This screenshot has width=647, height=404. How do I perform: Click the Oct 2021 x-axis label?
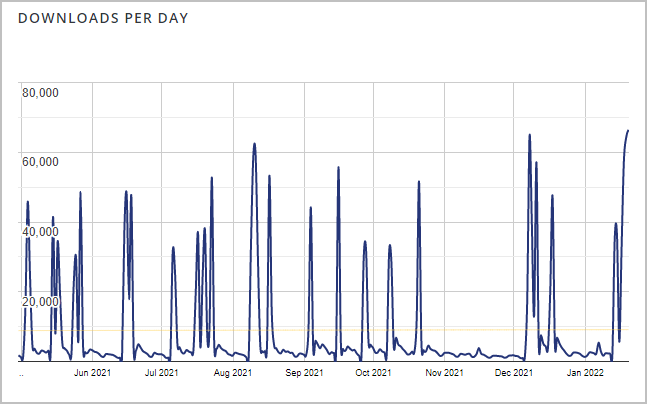pos(373,373)
